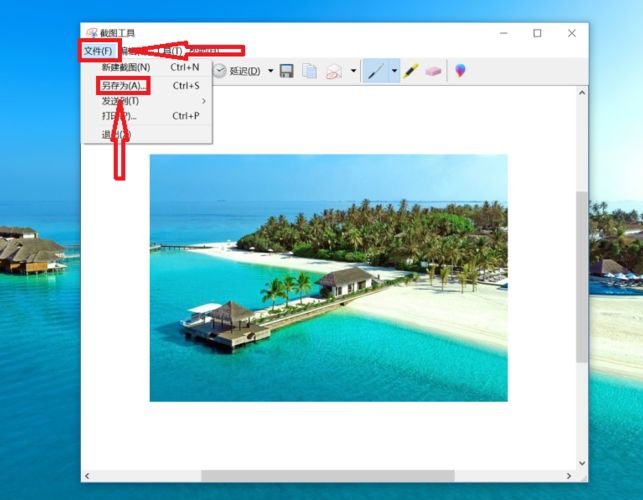Open the 延迟 delay dropdown arrow
643x500 pixels.
tap(270, 71)
